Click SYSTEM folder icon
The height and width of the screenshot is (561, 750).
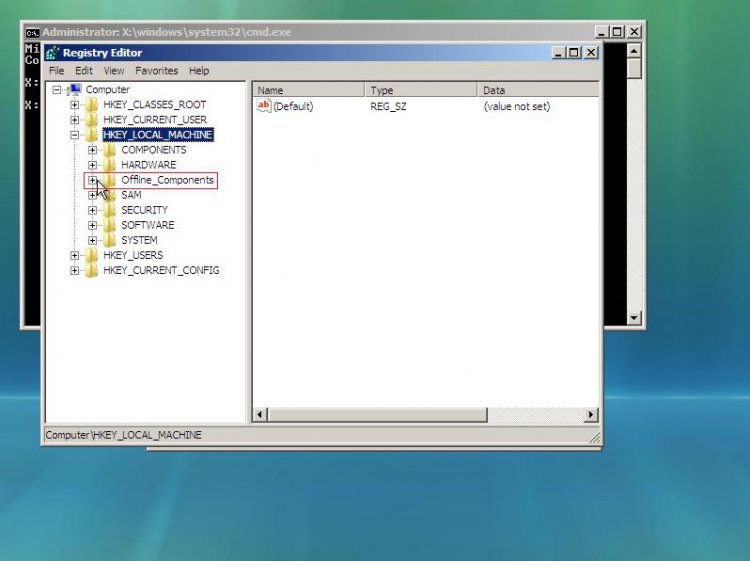pos(110,241)
